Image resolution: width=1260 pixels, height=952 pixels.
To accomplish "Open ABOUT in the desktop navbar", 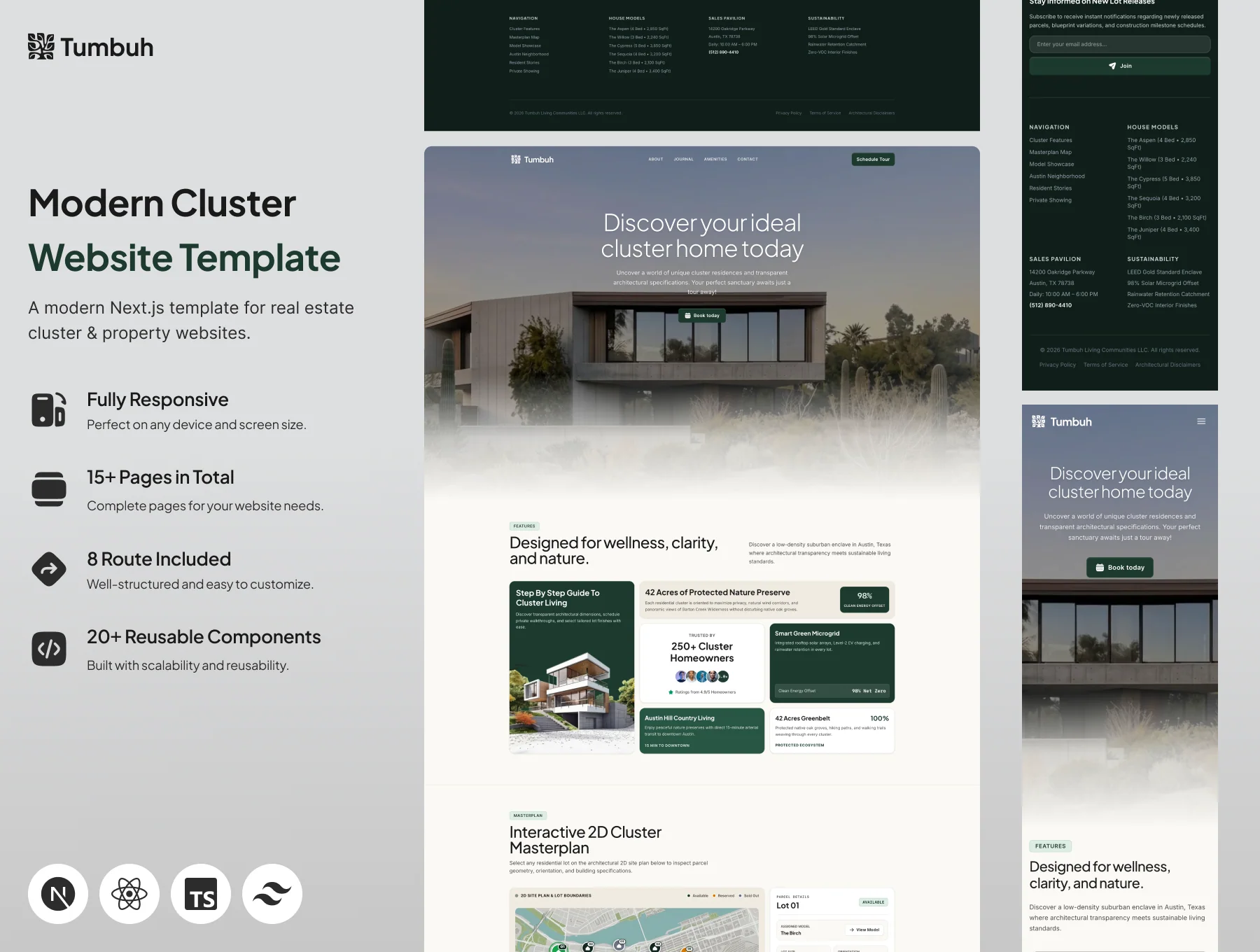I will pos(656,160).
